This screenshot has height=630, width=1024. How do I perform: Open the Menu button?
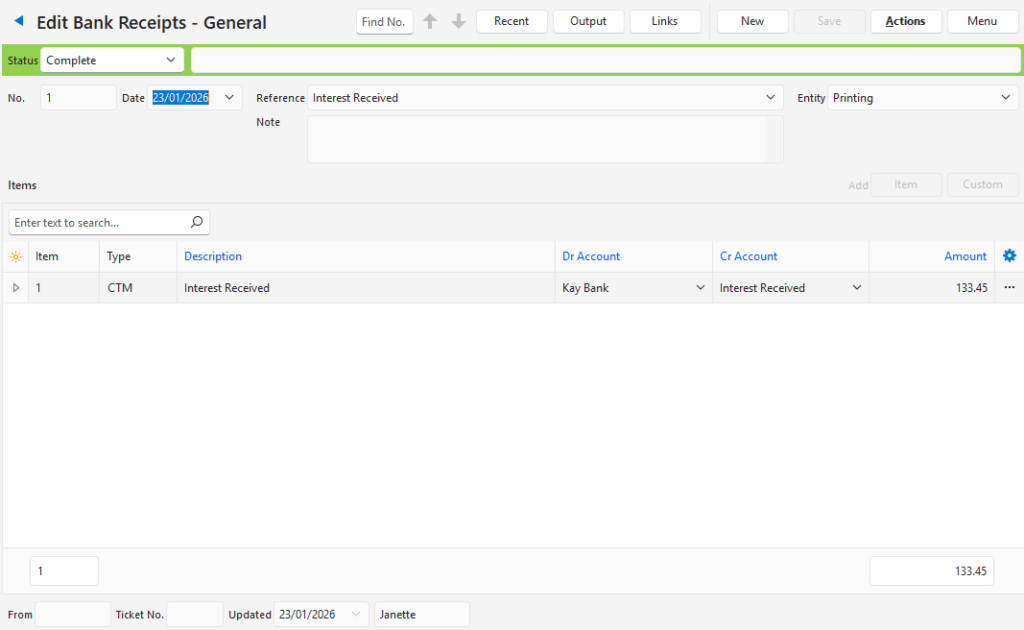(x=982, y=21)
